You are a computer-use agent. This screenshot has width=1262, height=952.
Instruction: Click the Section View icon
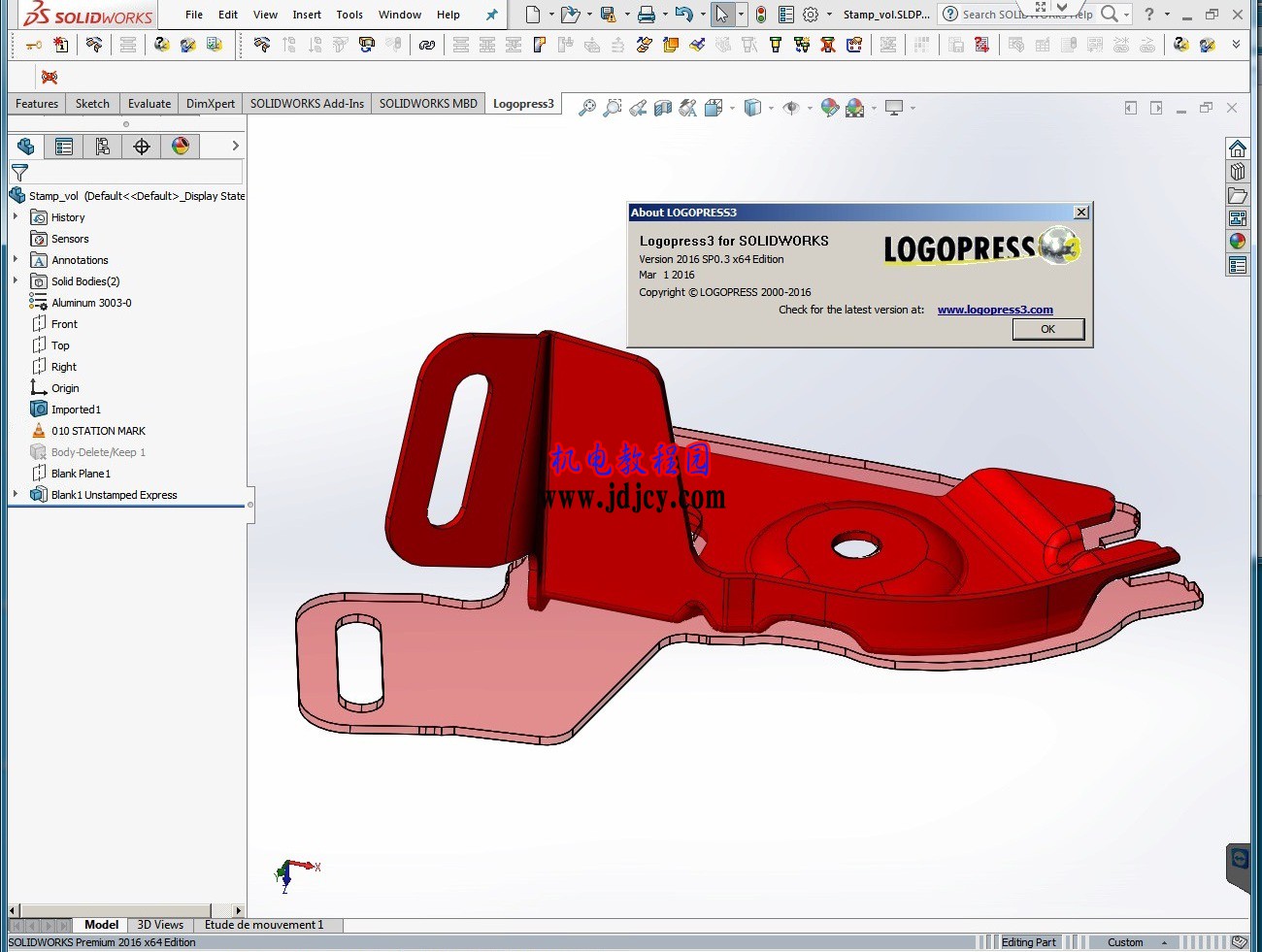(x=663, y=108)
